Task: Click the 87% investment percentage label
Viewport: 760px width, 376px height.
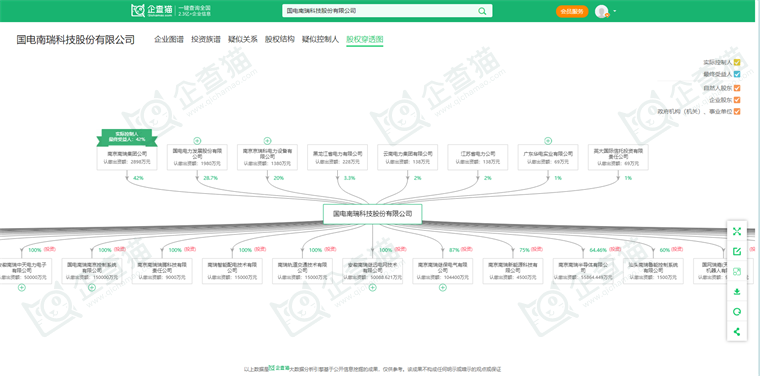Action: pos(454,250)
